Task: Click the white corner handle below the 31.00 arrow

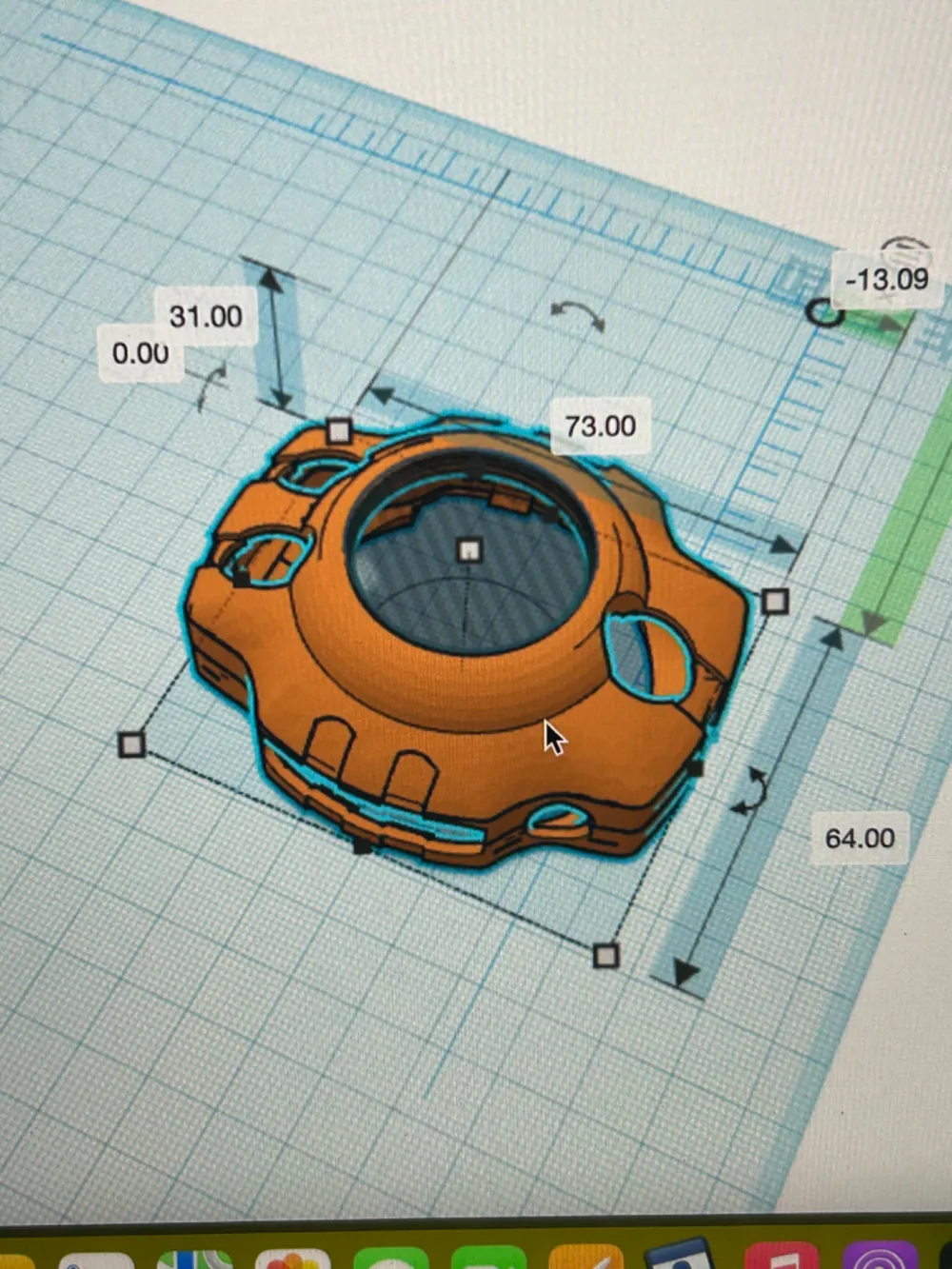Action: (338, 431)
